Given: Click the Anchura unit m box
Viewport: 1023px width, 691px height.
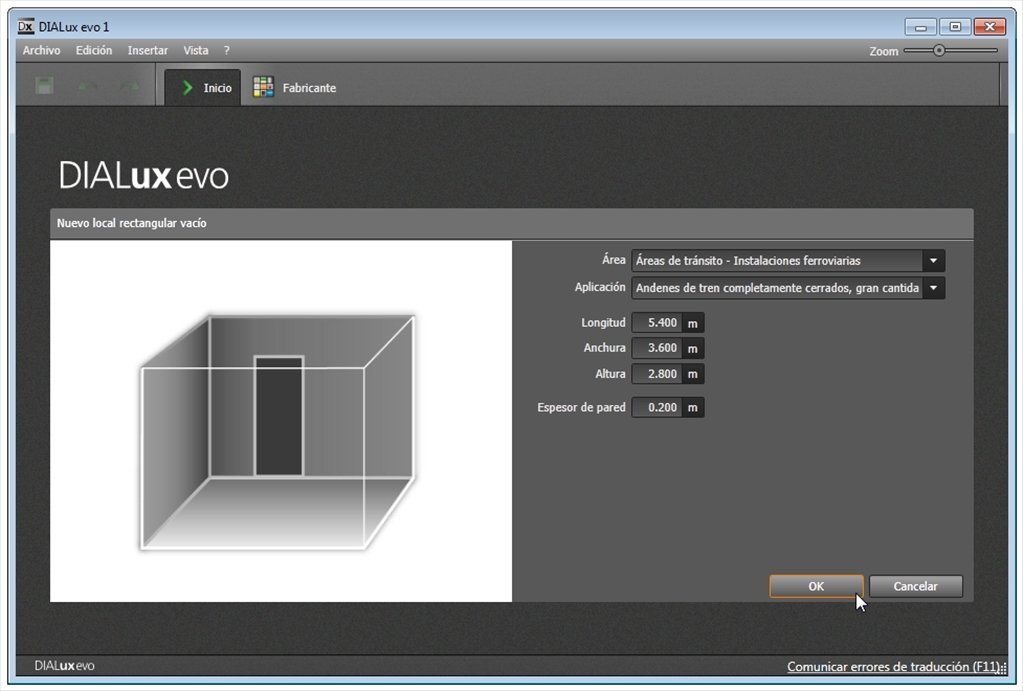Looking at the screenshot, I should [x=693, y=348].
